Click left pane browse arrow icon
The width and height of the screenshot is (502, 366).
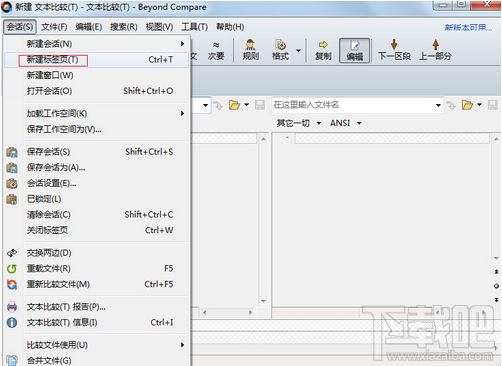click(218, 106)
